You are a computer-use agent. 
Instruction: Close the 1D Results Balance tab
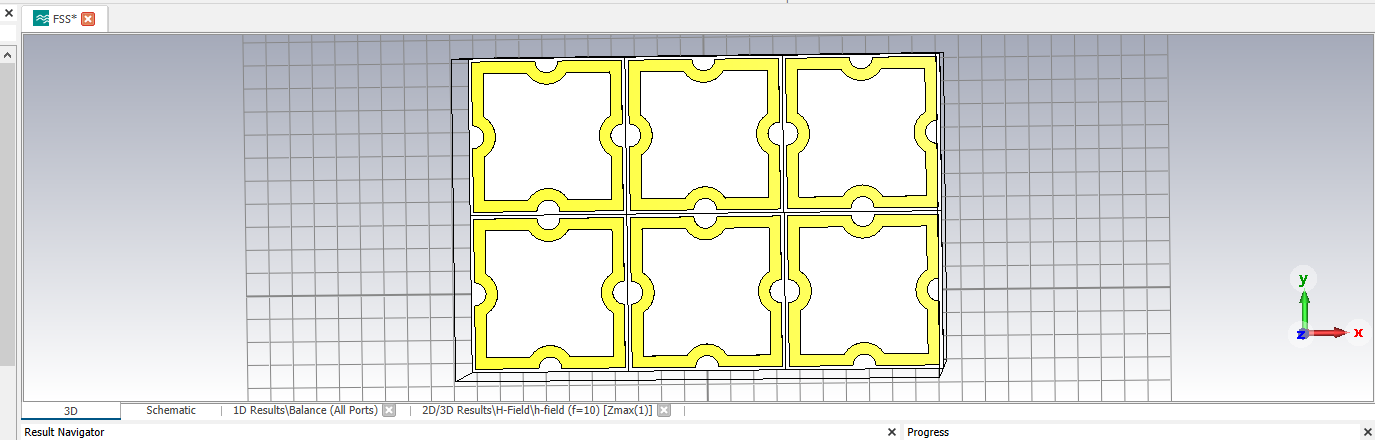tap(389, 411)
